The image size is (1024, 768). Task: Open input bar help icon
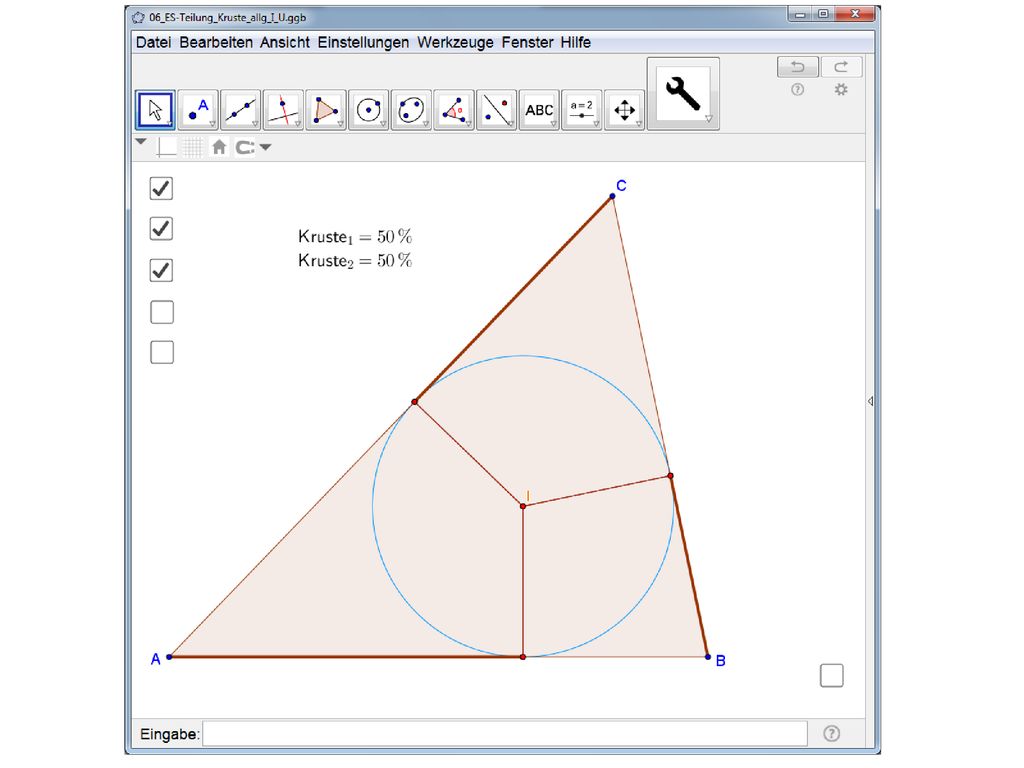(x=831, y=733)
